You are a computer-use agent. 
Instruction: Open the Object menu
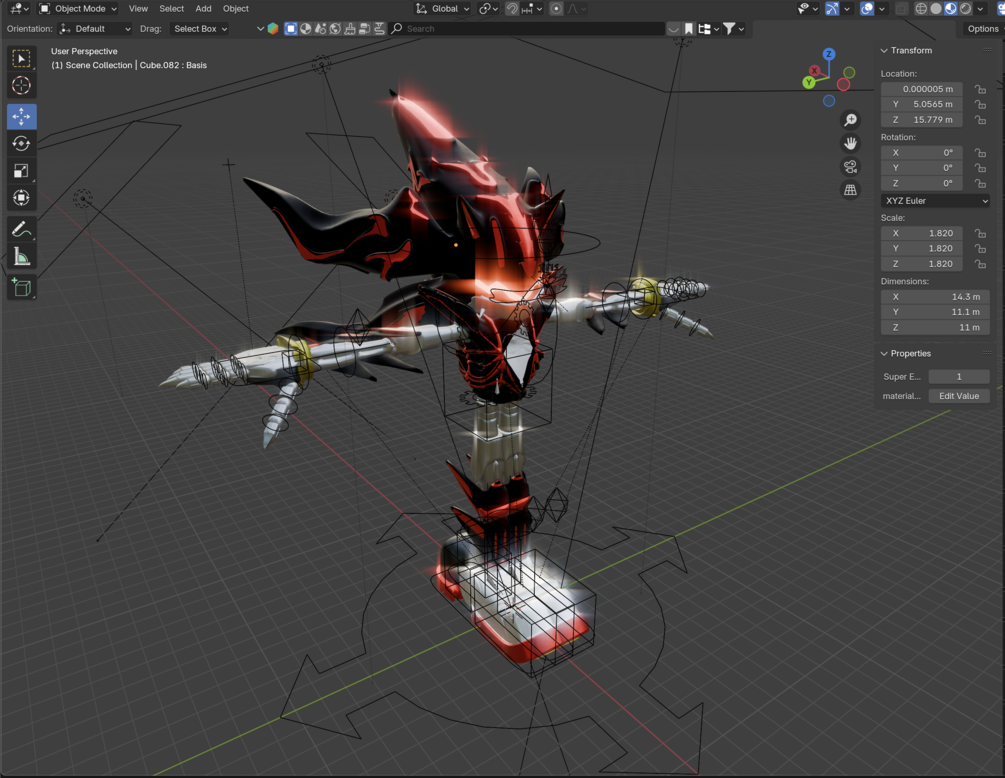pyautogui.click(x=235, y=8)
